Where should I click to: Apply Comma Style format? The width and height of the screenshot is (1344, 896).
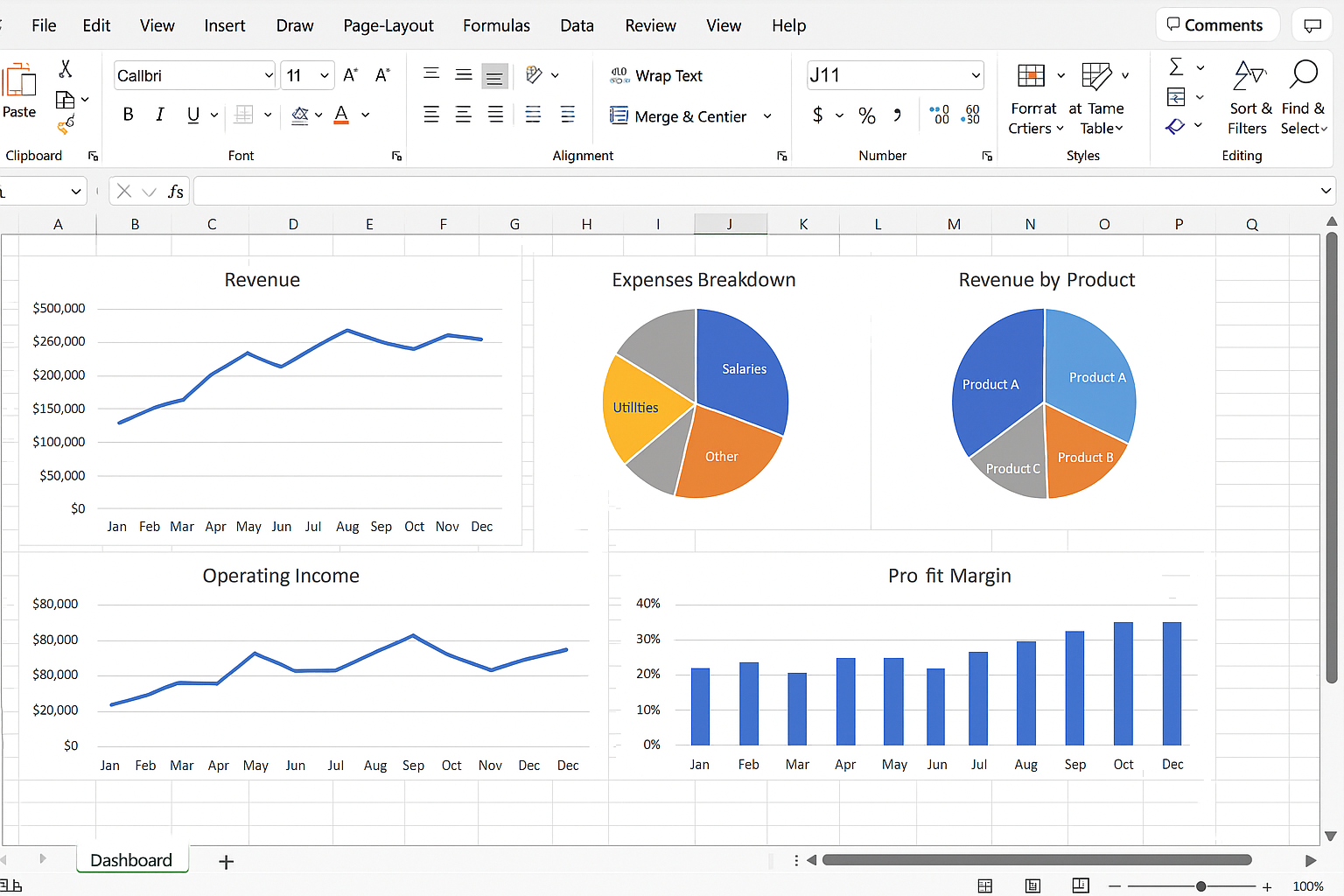pos(897,115)
